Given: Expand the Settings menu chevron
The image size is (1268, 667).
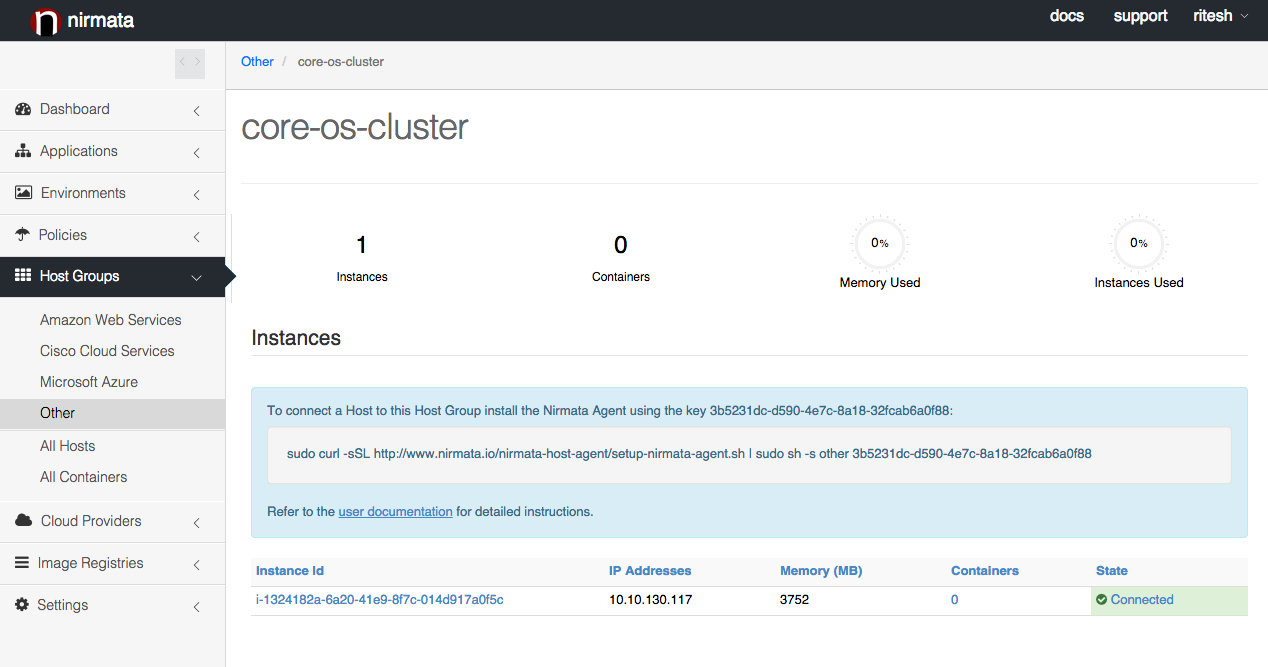Looking at the screenshot, I should coord(197,606).
